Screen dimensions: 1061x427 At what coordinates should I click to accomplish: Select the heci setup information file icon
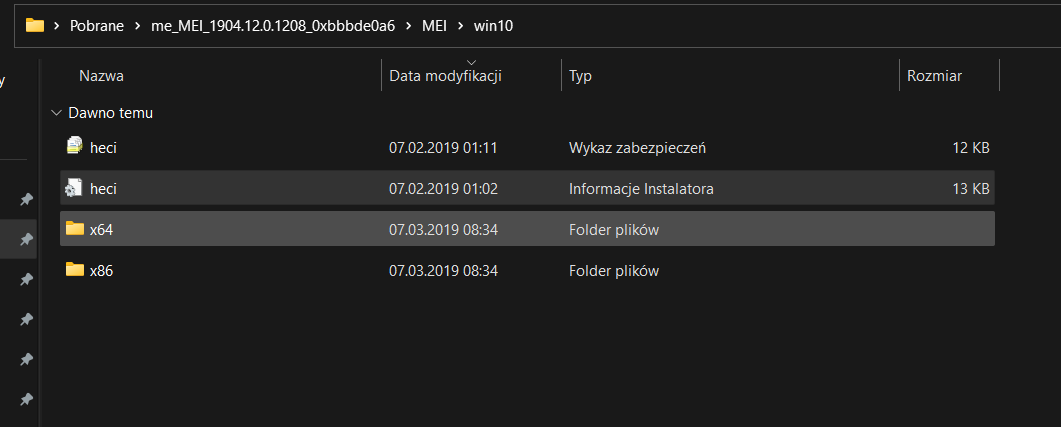coord(74,187)
